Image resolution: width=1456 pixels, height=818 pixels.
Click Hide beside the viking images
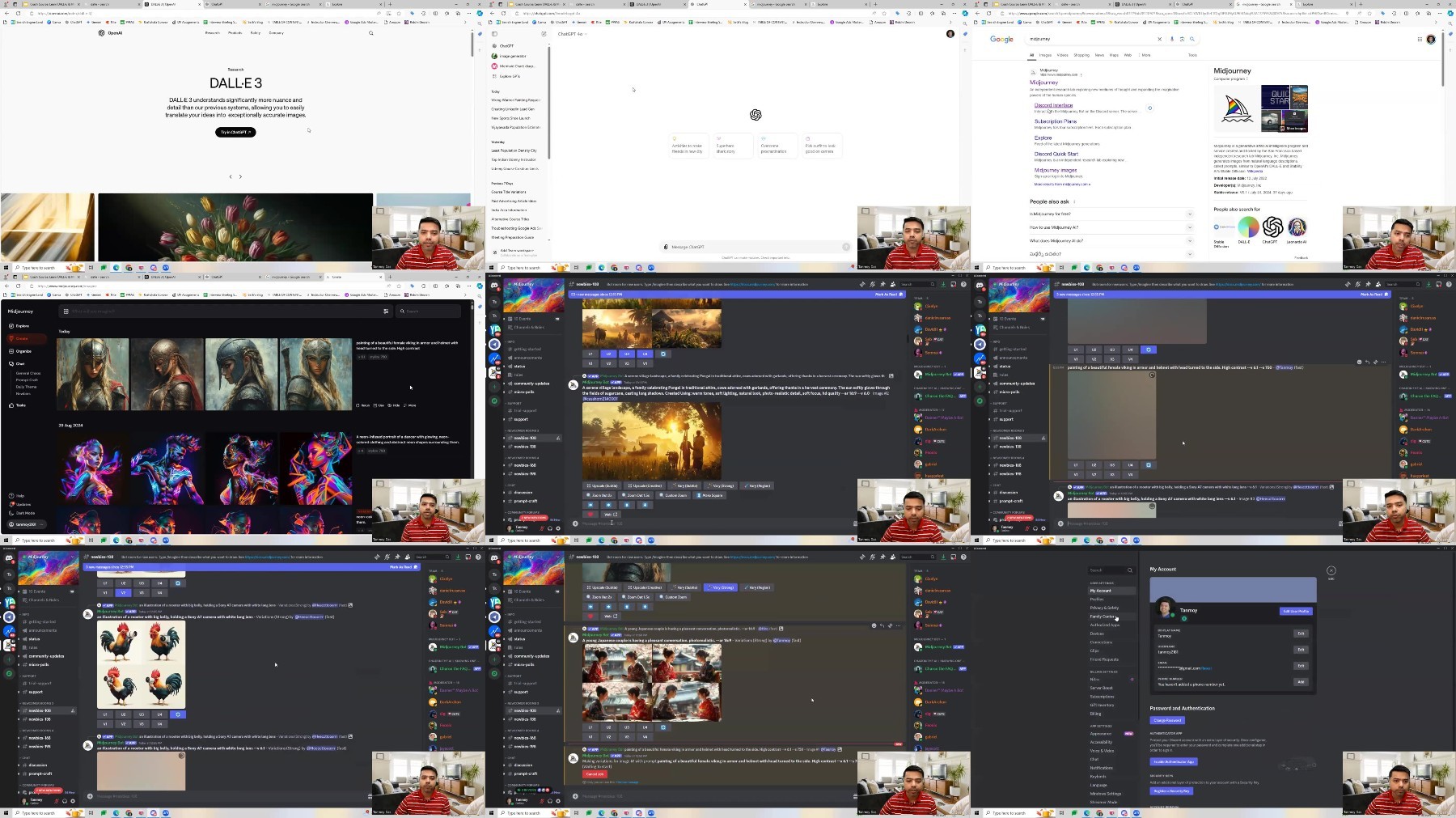click(x=394, y=405)
